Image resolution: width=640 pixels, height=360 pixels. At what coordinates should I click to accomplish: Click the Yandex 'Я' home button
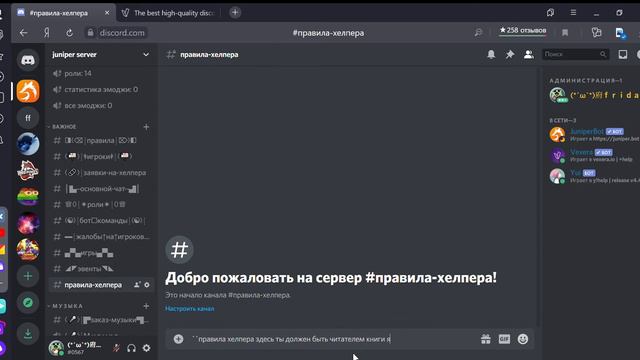click(47, 33)
